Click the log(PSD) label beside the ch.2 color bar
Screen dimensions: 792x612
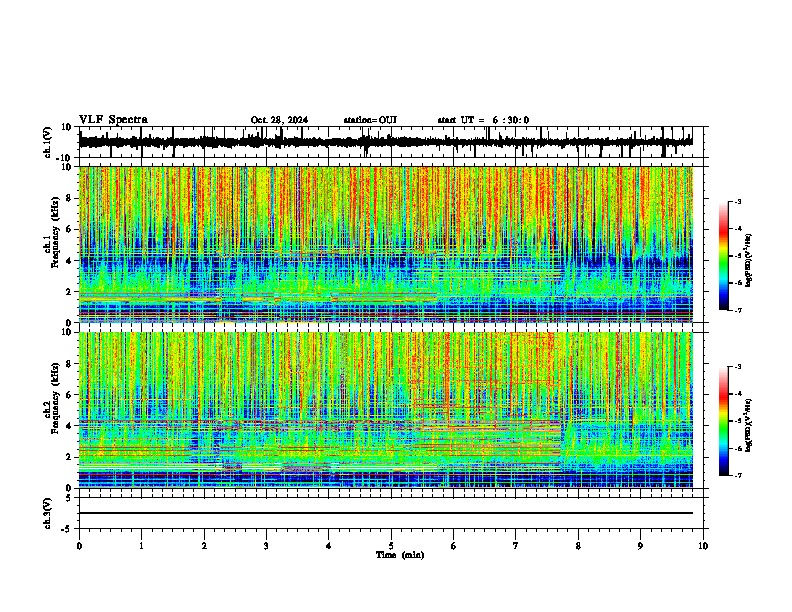pos(749,425)
